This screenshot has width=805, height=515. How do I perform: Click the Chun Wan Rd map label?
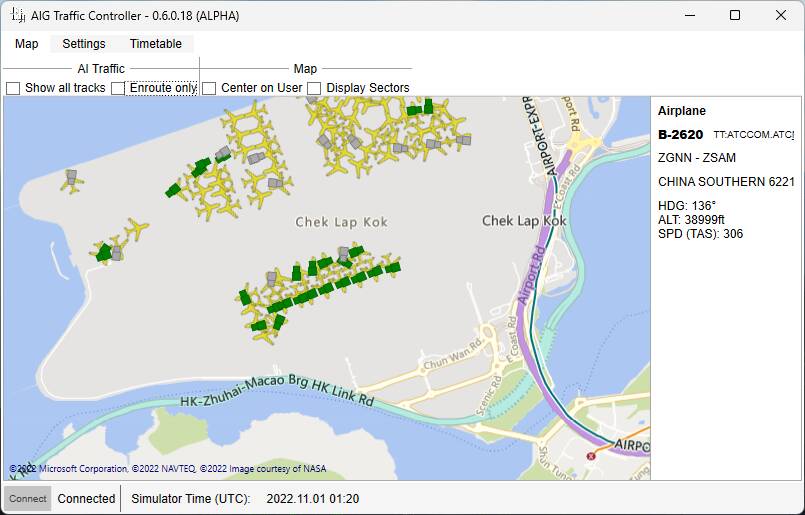click(453, 354)
